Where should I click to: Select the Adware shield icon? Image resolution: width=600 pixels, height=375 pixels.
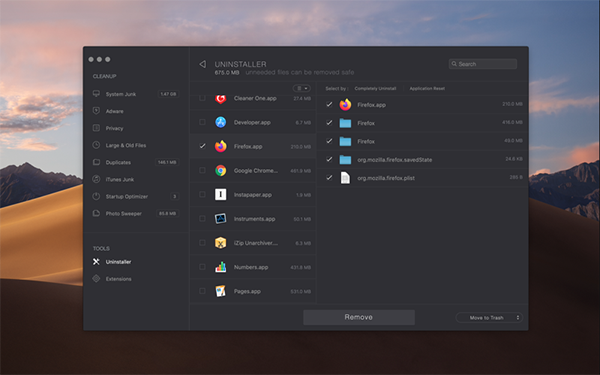coord(96,111)
